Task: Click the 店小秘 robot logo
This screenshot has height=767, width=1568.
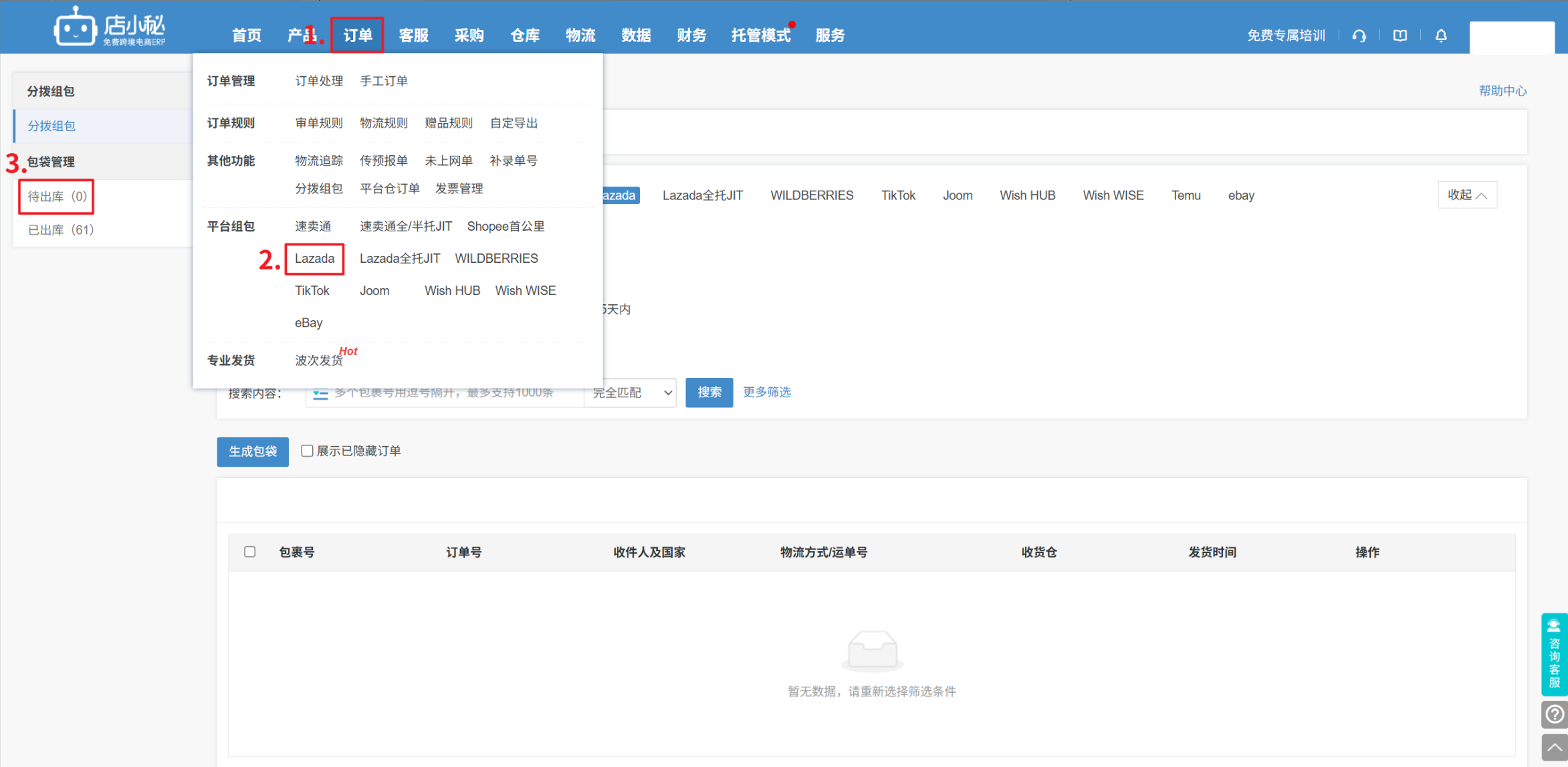Action: 75,28
